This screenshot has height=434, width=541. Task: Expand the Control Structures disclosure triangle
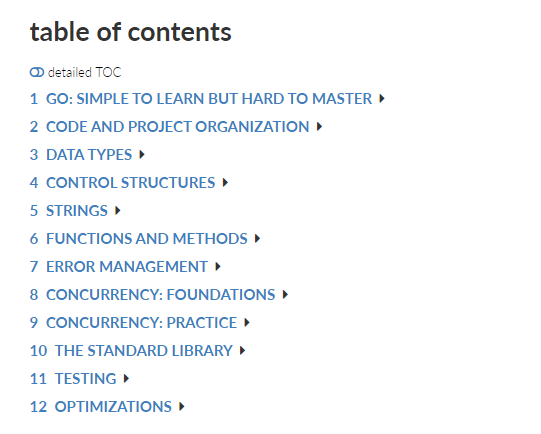point(225,183)
